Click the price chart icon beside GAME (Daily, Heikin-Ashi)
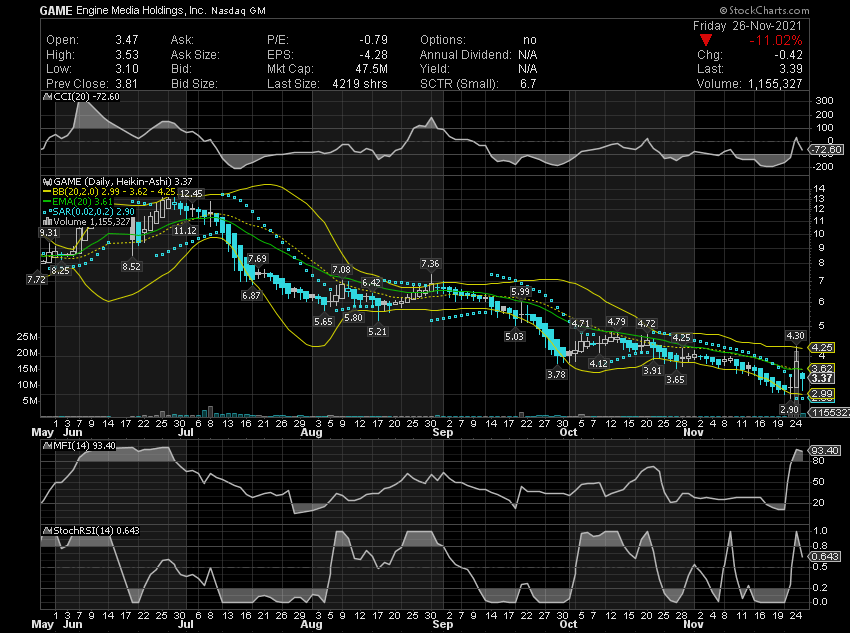850x633 pixels. [47, 182]
